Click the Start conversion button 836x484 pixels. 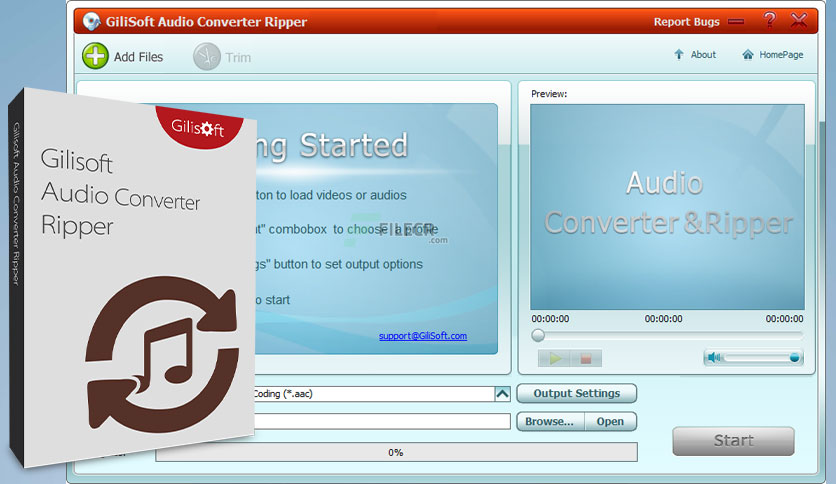[x=733, y=441]
